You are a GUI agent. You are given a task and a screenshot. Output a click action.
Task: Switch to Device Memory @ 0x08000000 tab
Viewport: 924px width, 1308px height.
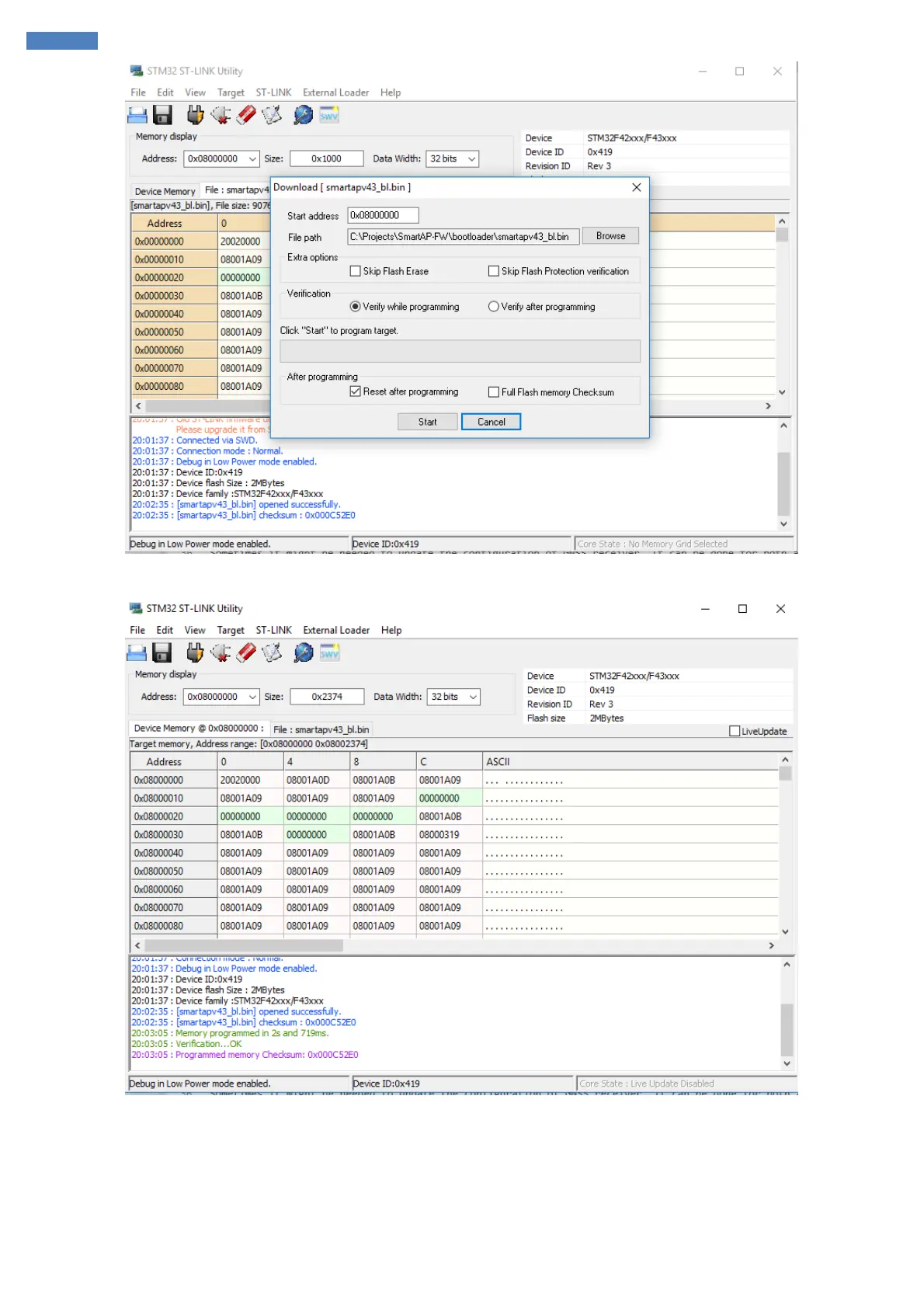[197, 729]
